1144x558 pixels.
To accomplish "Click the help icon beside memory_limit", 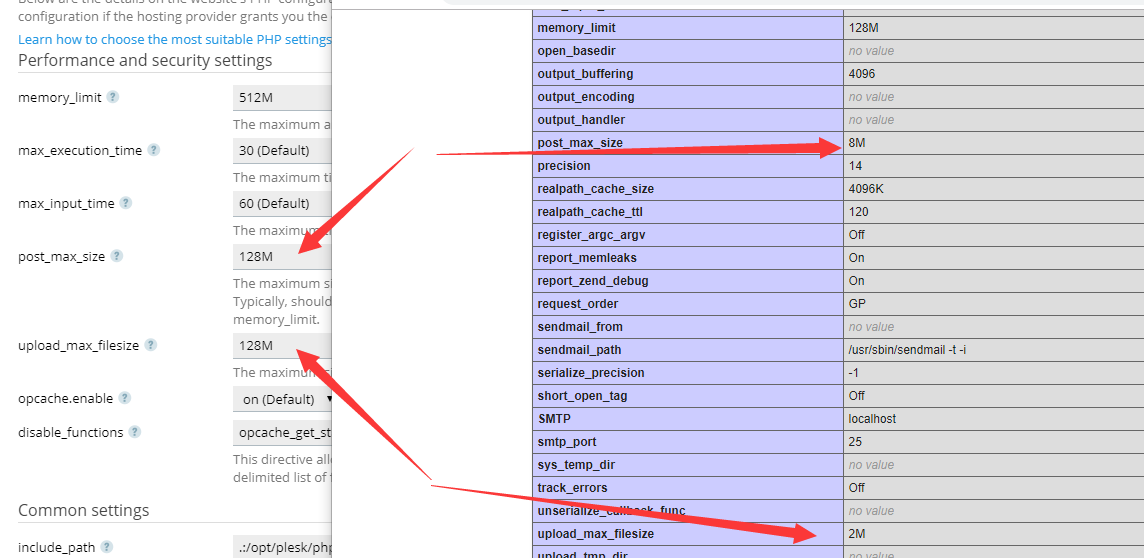I will tap(113, 98).
